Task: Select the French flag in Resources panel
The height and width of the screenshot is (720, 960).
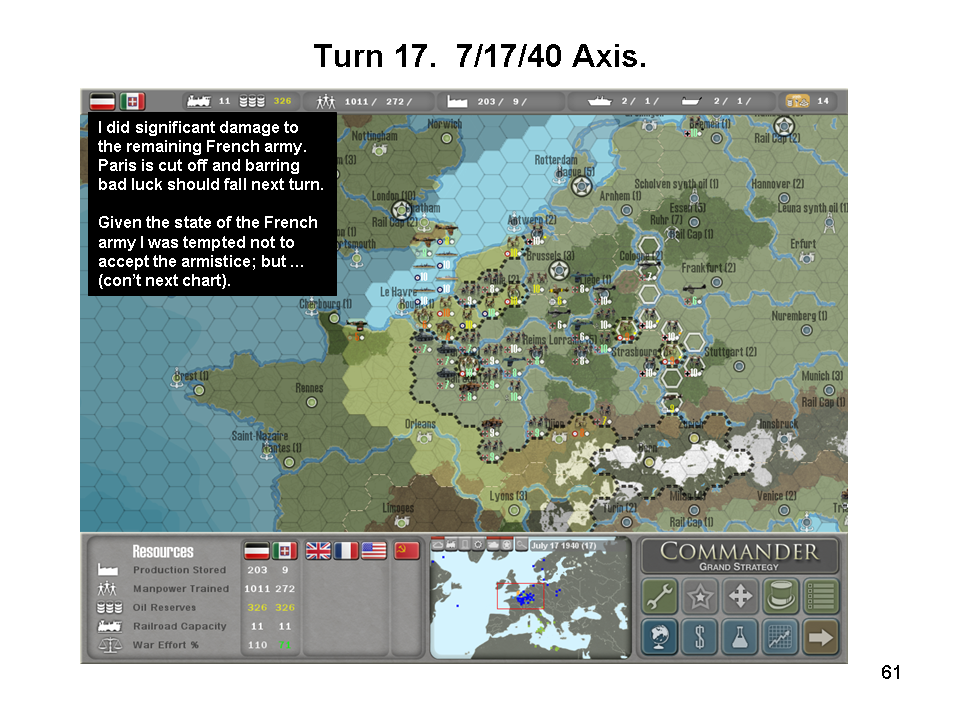Action: pos(346,551)
